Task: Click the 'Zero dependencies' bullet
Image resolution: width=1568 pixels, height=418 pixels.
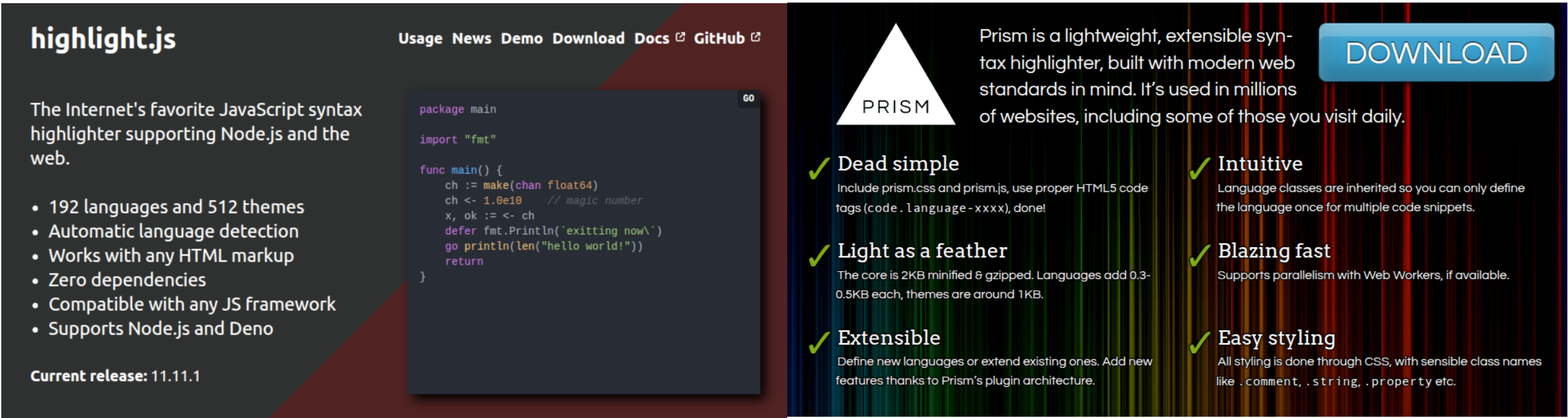Action: click(127, 280)
